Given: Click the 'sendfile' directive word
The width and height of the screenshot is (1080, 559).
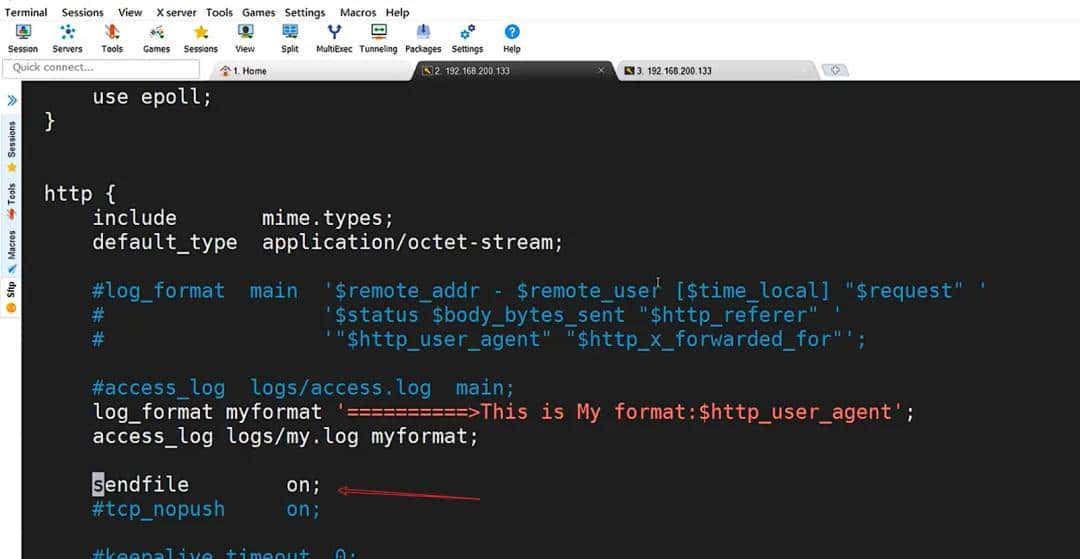Looking at the screenshot, I should [141, 485].
